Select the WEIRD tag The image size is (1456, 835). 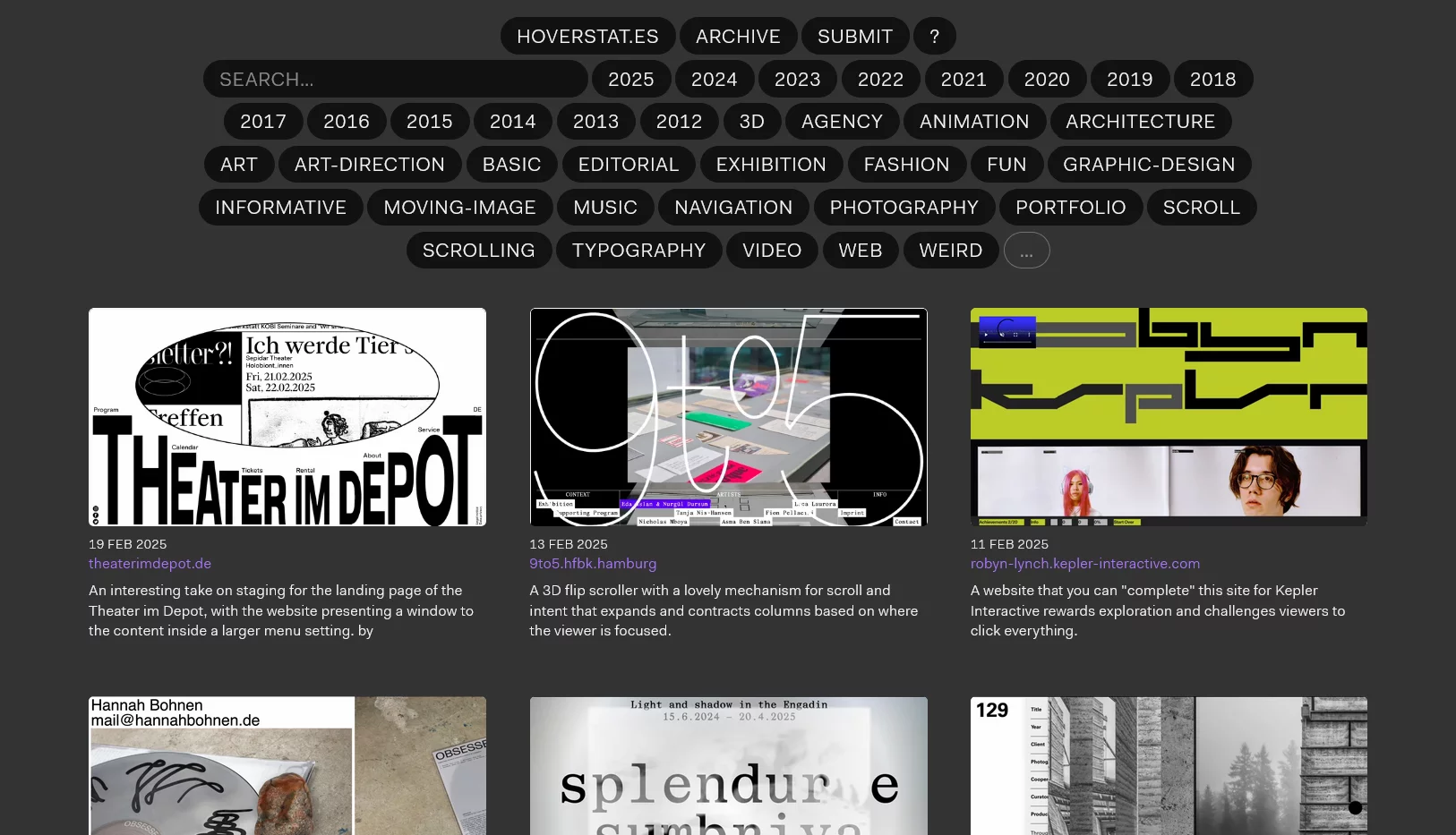click(951, 250)
